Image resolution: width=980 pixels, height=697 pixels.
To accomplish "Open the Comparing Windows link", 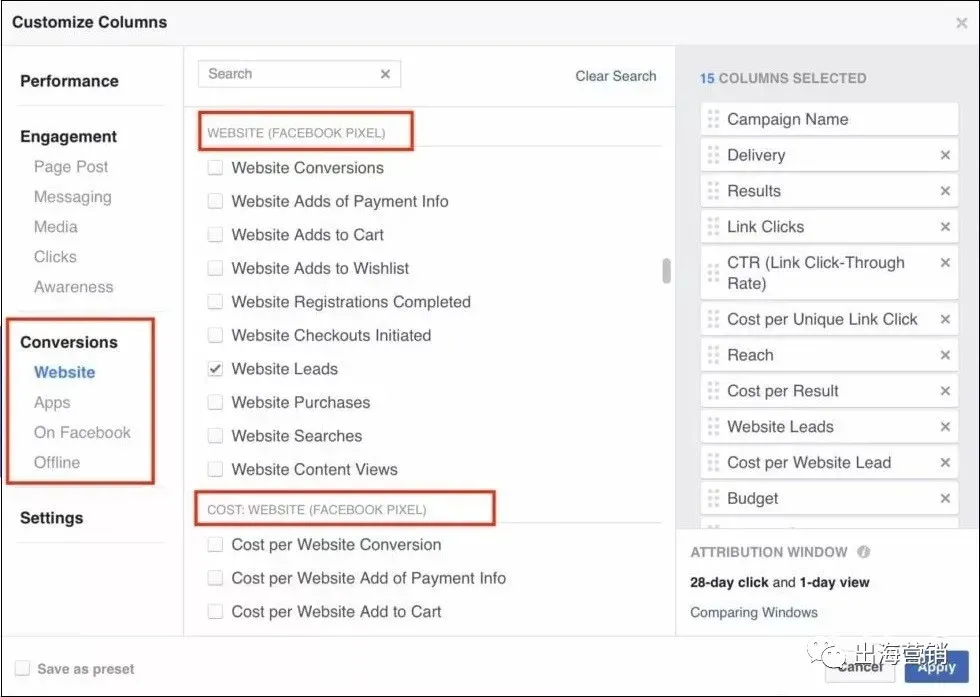I will point(754,613).
